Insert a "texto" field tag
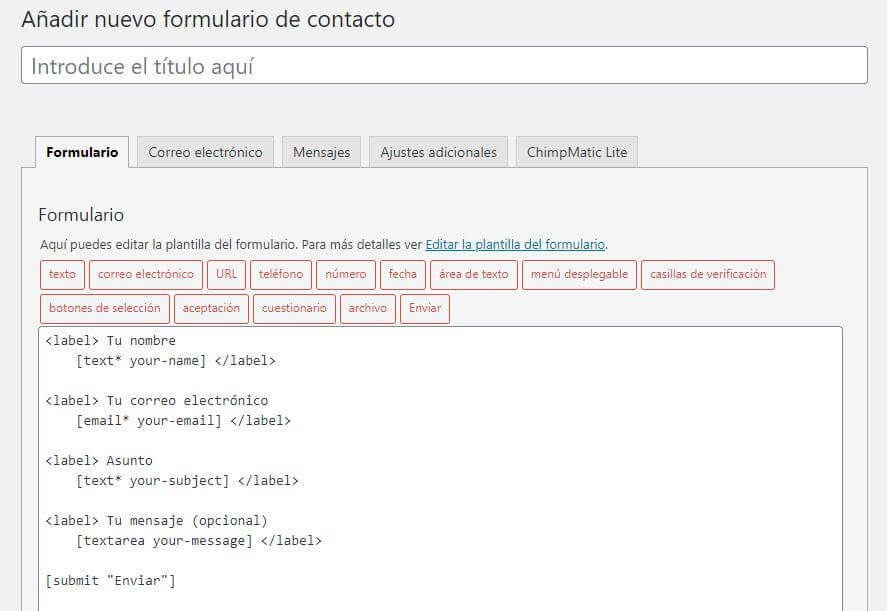The height and width of the screenshot is (611, 887). point(62,274)
